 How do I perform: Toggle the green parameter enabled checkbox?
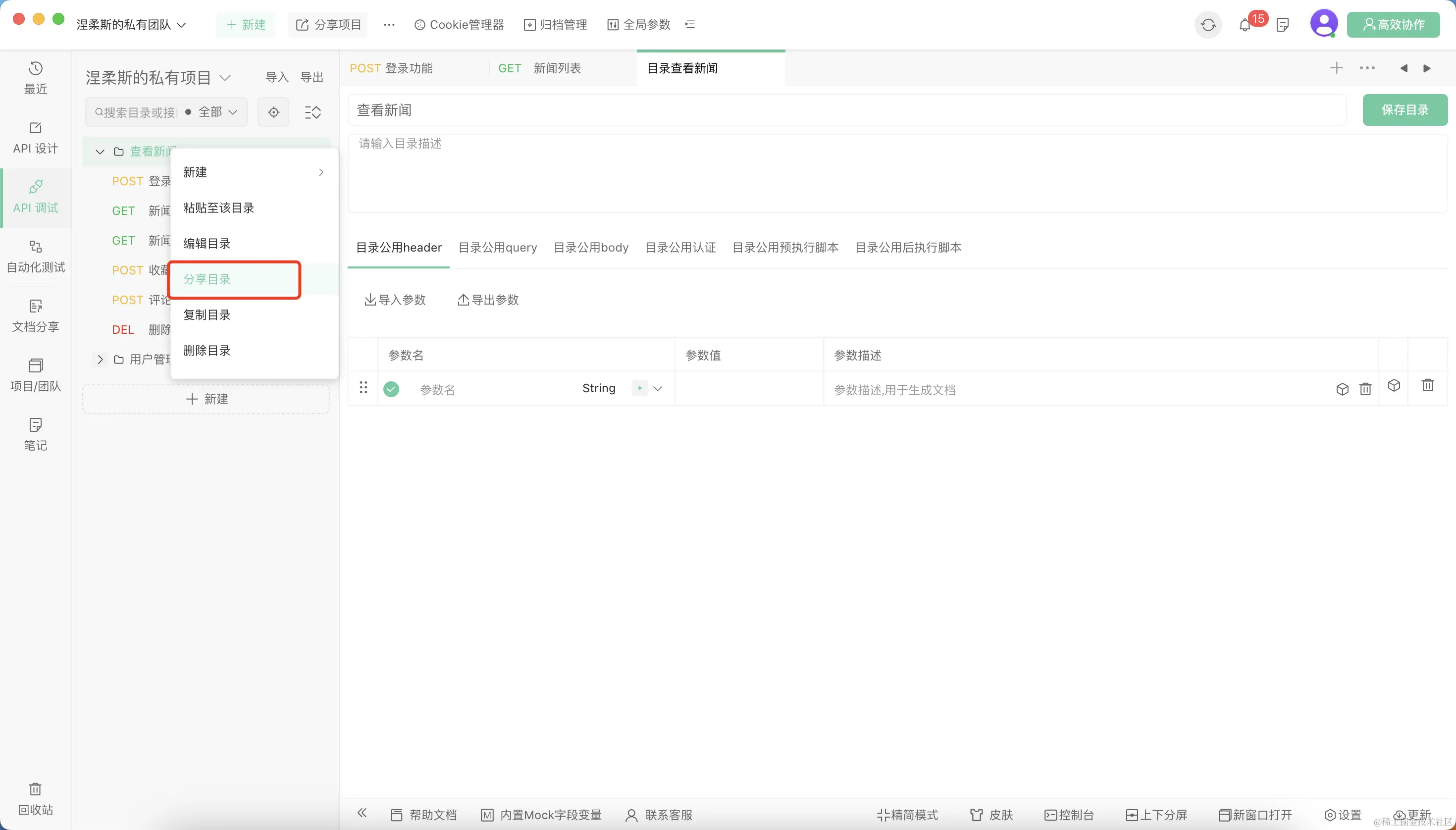tap(391, 389)
